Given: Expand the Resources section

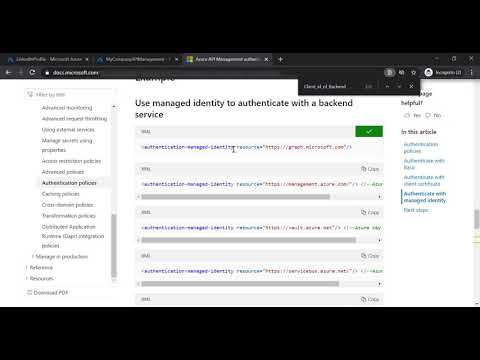Looking at the screenshot, I should coord(40,279).
